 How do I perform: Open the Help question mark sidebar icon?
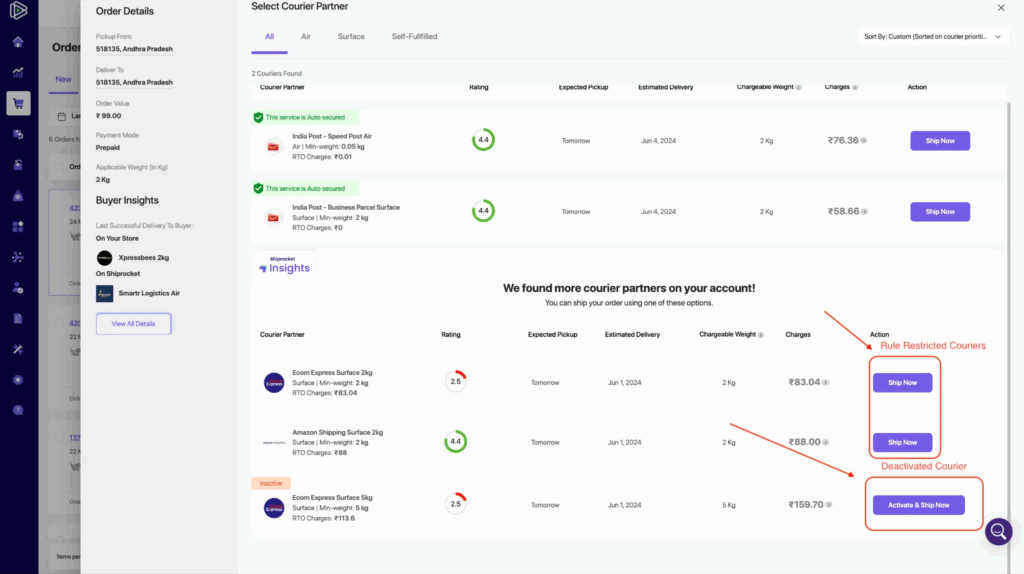[18, 410]
